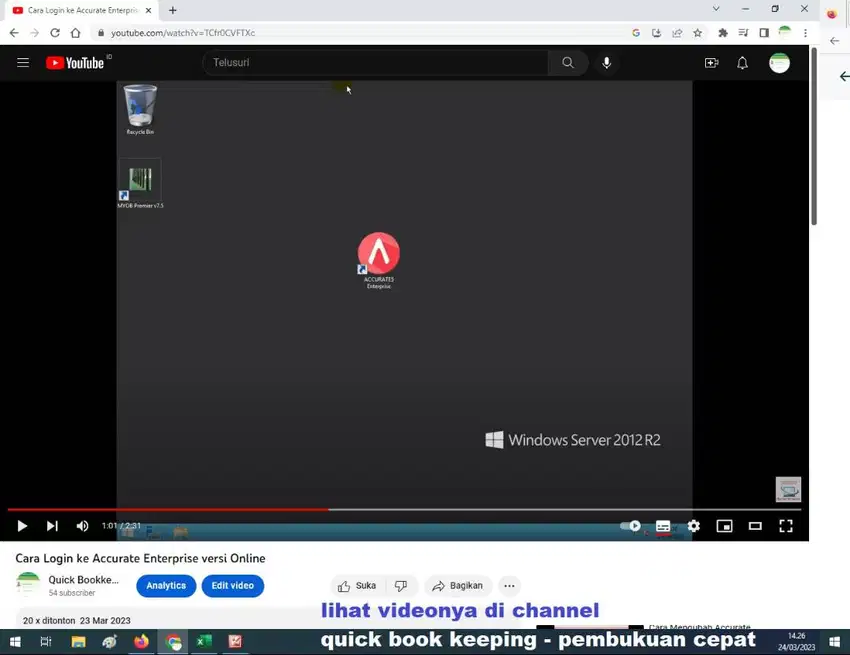Open tab search chevron dropdown
The width and height of the screenshot is (850, 655).
716,9
